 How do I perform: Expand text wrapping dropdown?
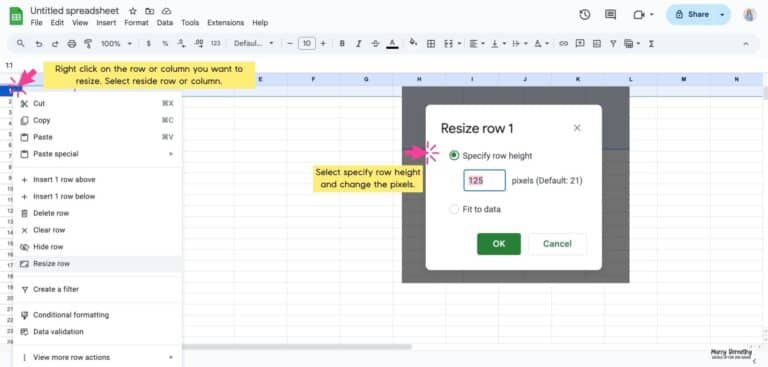pyautogui.click(x=526, y=44)
